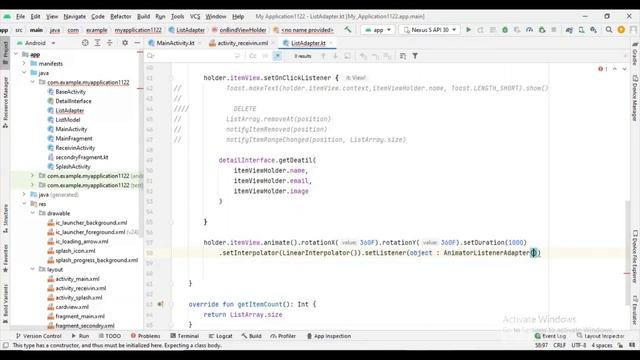Viewport: 640px width, 360px height.
Task: Toggle Match Case (Cc) in search bar
Action: (x=253, y=56)
